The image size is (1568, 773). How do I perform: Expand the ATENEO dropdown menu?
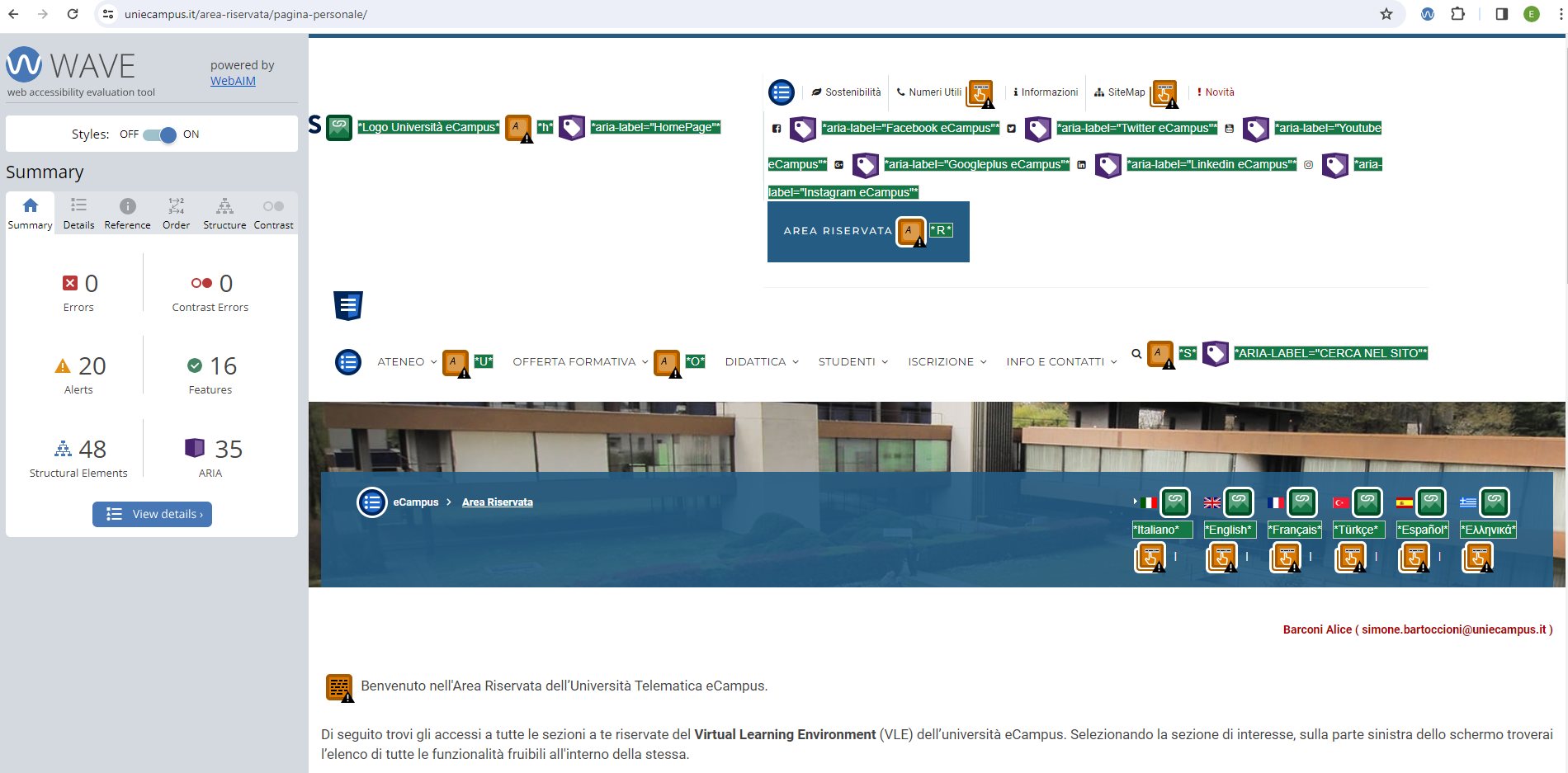[407, 362]
